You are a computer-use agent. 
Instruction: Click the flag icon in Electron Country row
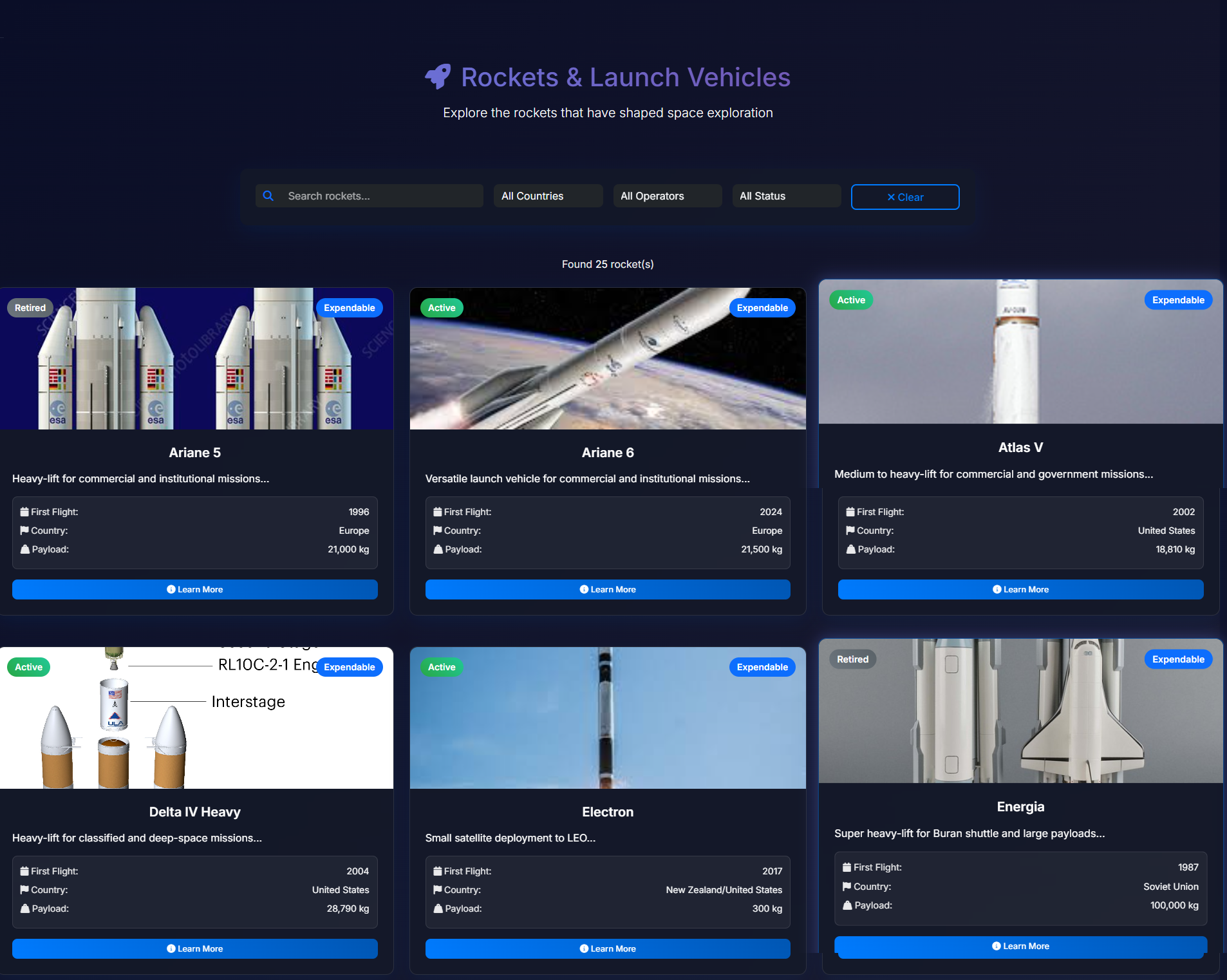coord(438,890)
